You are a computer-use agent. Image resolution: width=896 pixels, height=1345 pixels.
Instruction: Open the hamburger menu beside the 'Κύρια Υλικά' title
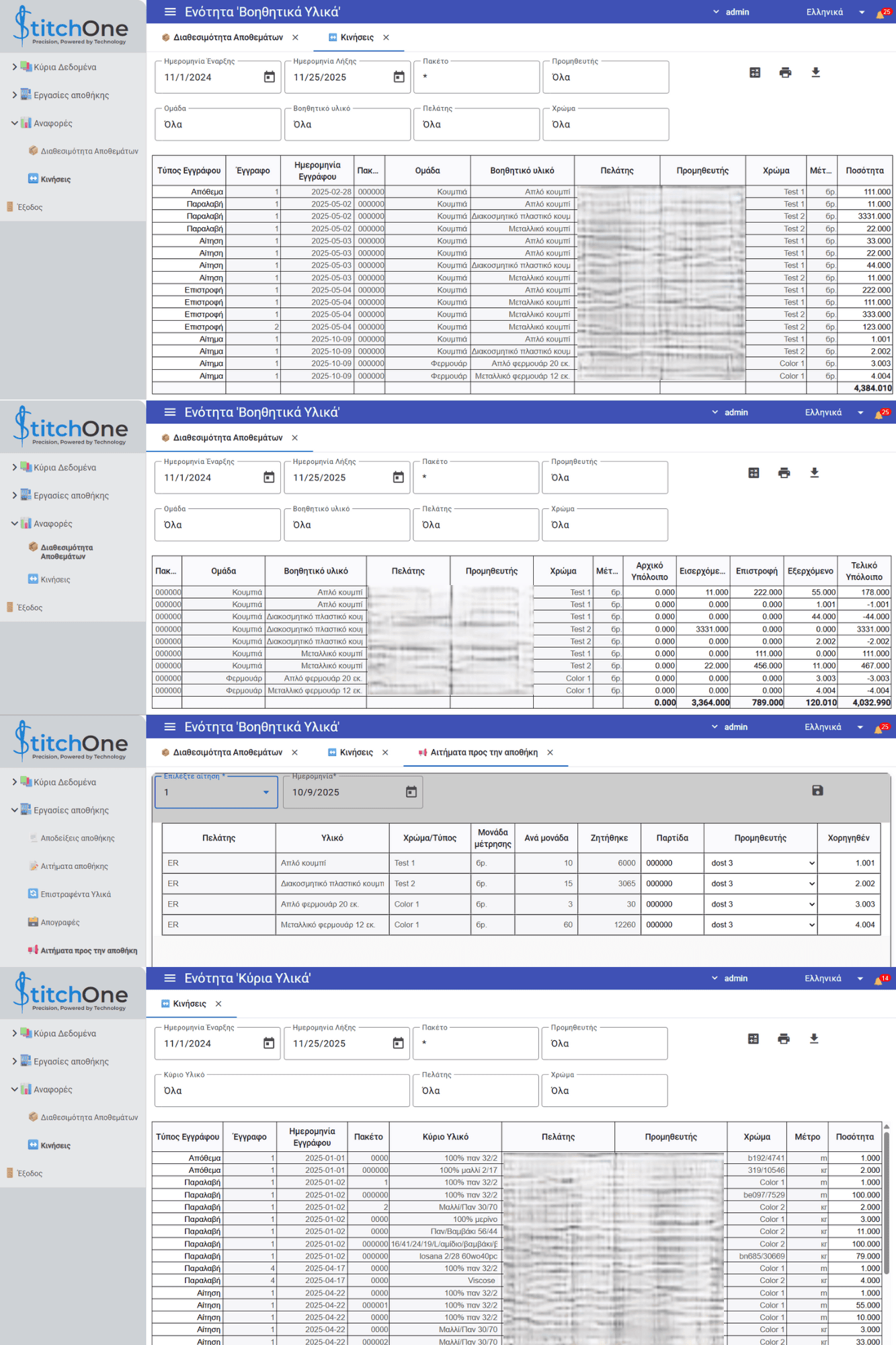pos(170,978)
